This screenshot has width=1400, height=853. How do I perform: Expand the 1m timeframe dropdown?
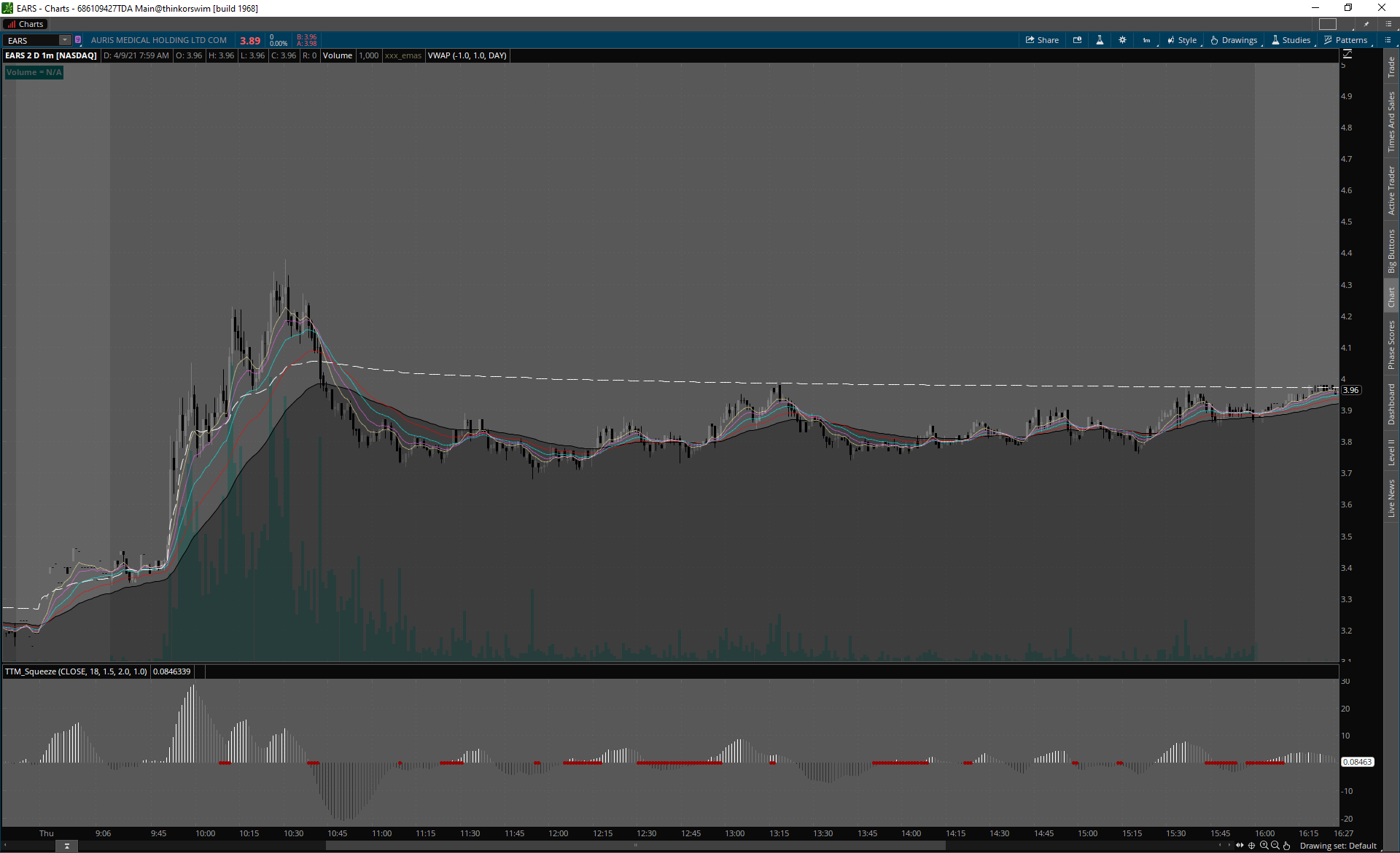click(1147, 40)
